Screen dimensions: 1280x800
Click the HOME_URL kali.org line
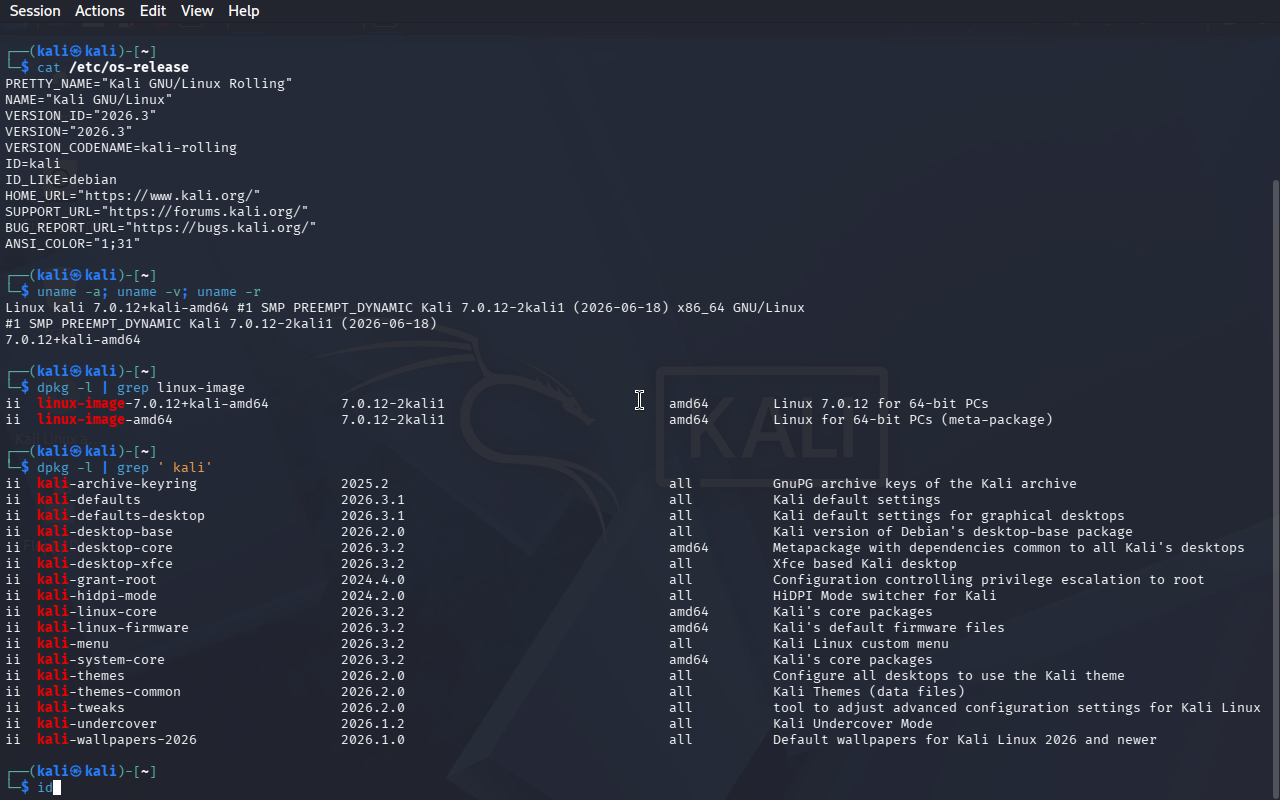133,196
